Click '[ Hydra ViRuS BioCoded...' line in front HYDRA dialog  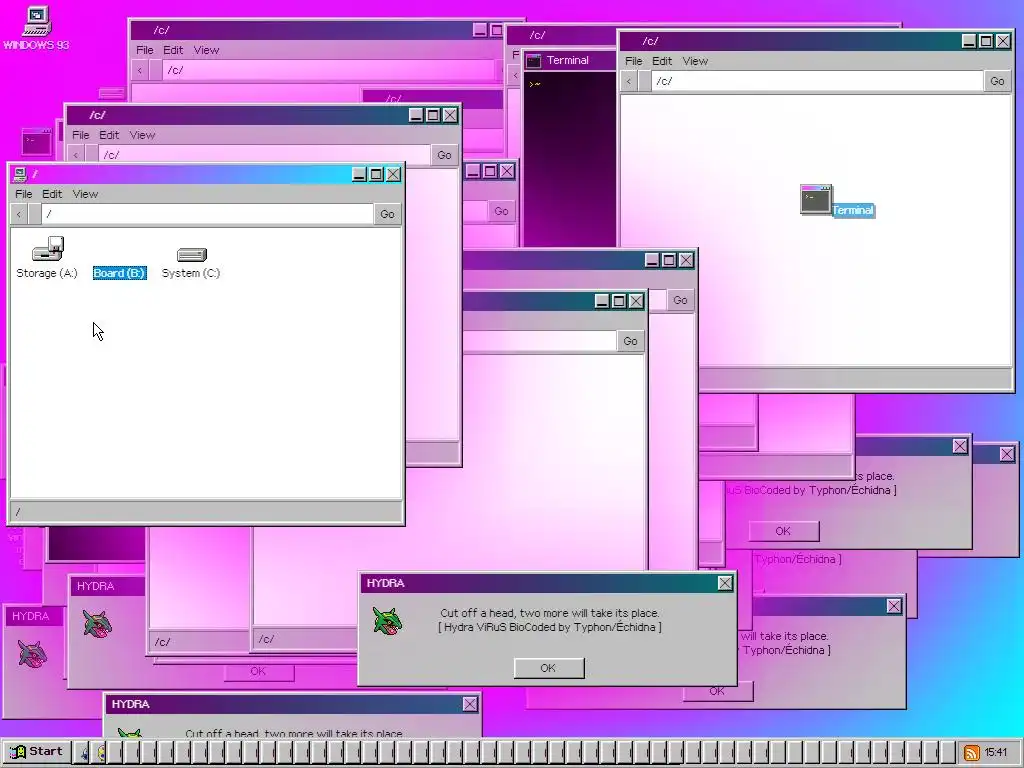coord(550,627)
